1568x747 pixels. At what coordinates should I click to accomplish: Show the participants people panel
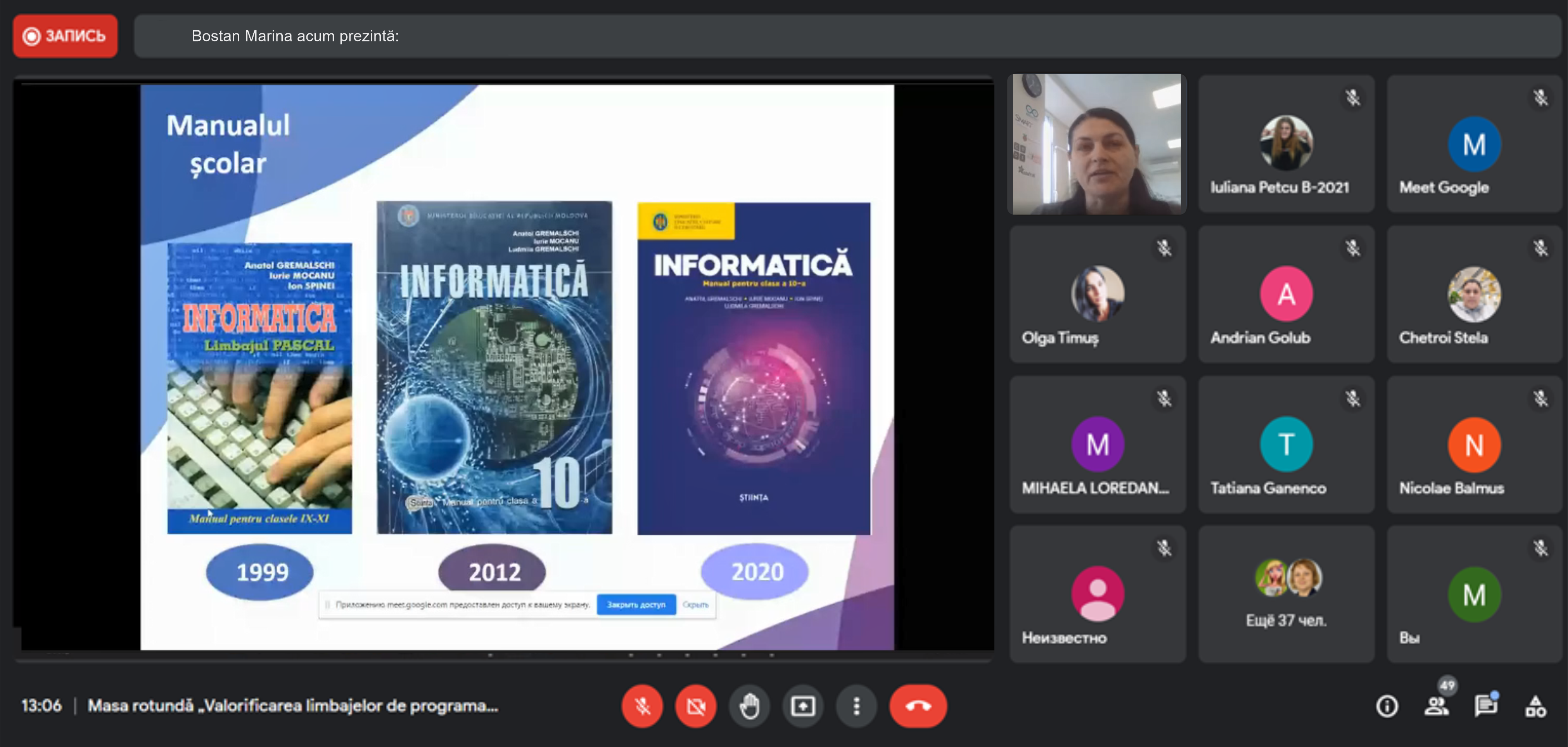(x=1436, y=706)
